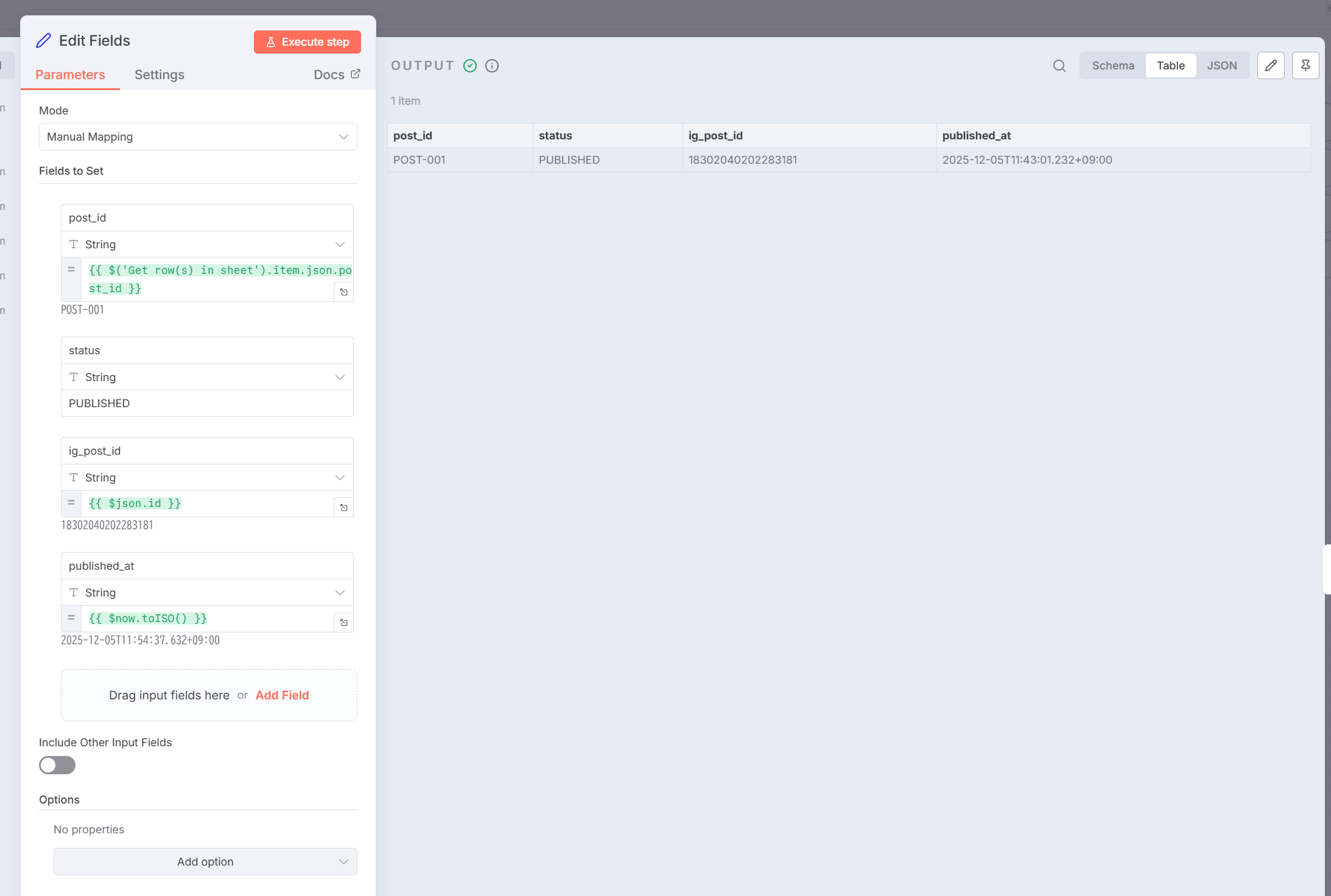Click the pencil edit output icon
Viewport: 1331px width, 896px height.
coord(1271,66)
